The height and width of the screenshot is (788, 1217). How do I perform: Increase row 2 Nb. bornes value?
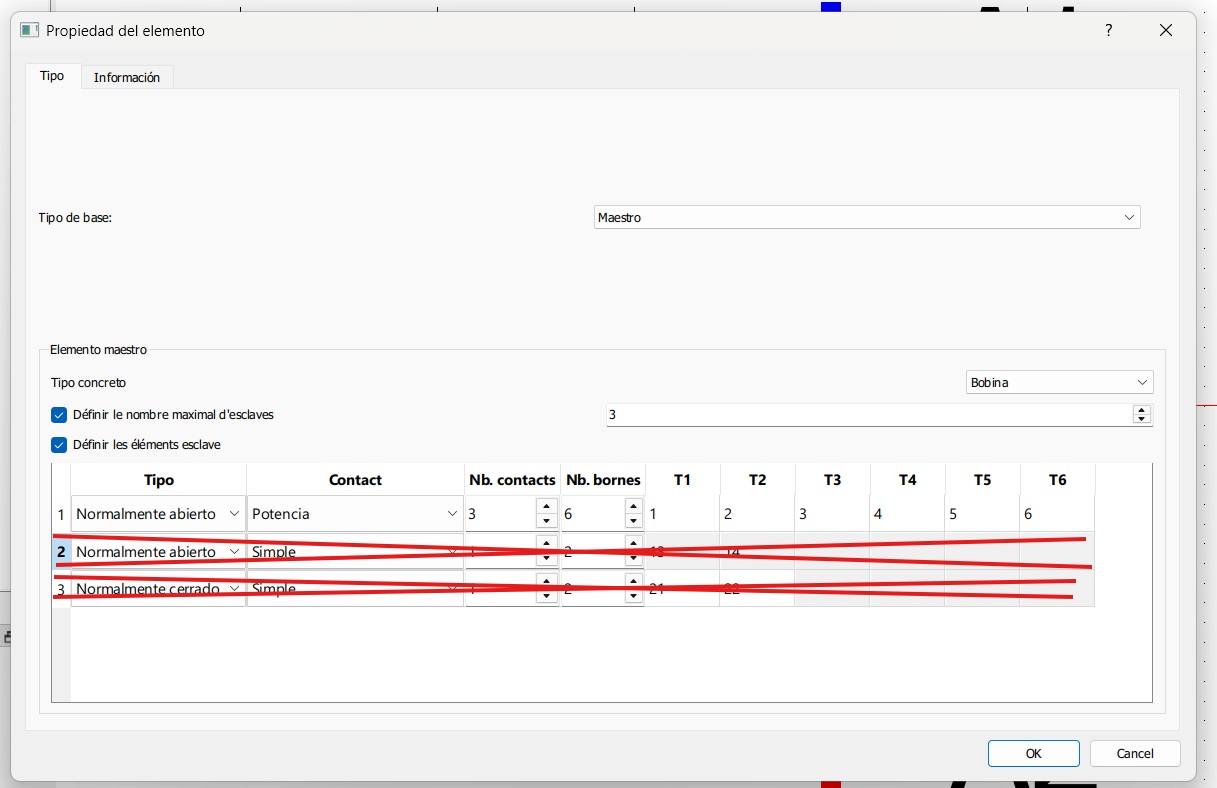pyautogui.click(x=633, y=544)
